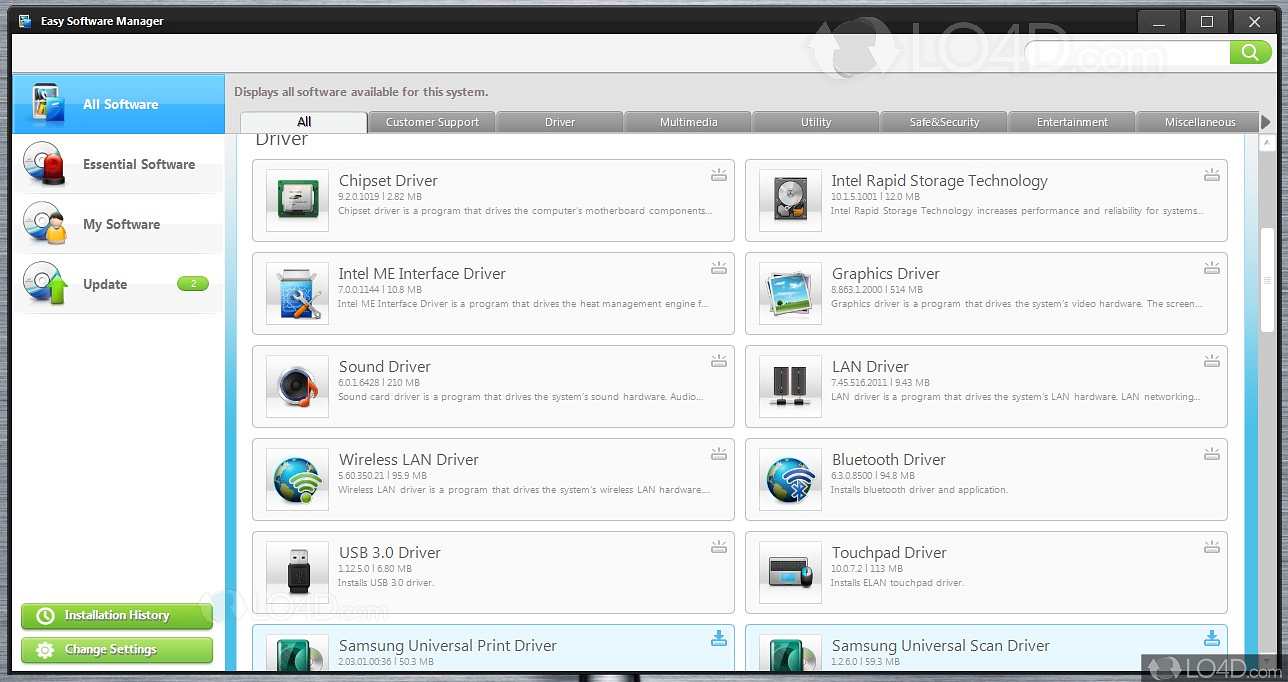Switch to the All tab

pyautogui.click(x=304, y=122)
